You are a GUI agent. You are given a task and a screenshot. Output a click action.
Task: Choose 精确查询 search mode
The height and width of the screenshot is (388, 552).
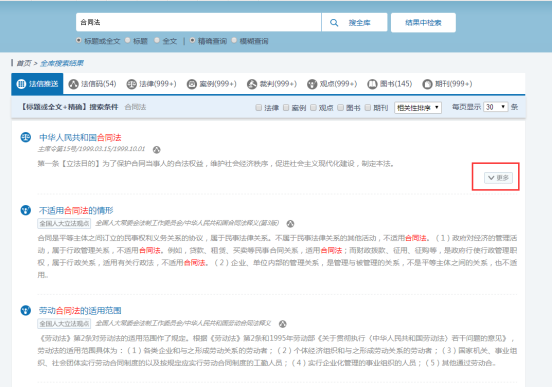(x=193, y=40)
